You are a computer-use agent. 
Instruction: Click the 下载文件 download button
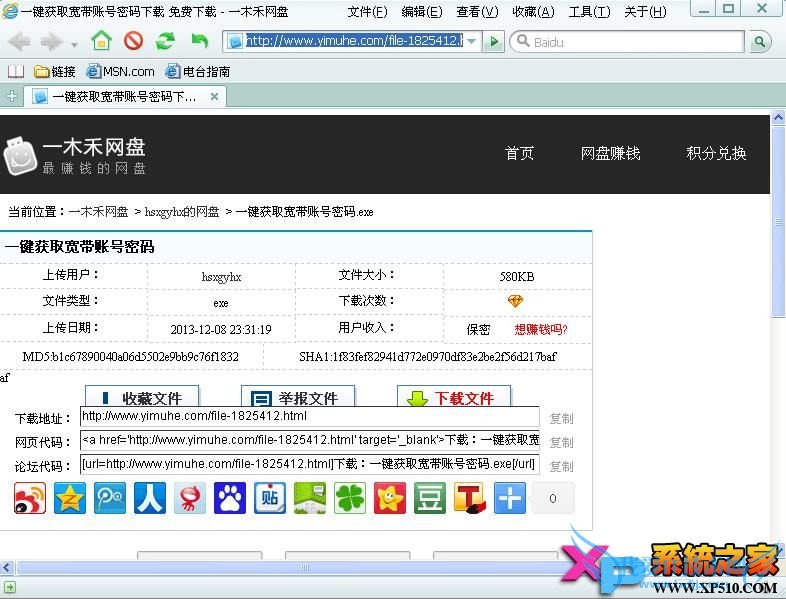coord(454,398)
